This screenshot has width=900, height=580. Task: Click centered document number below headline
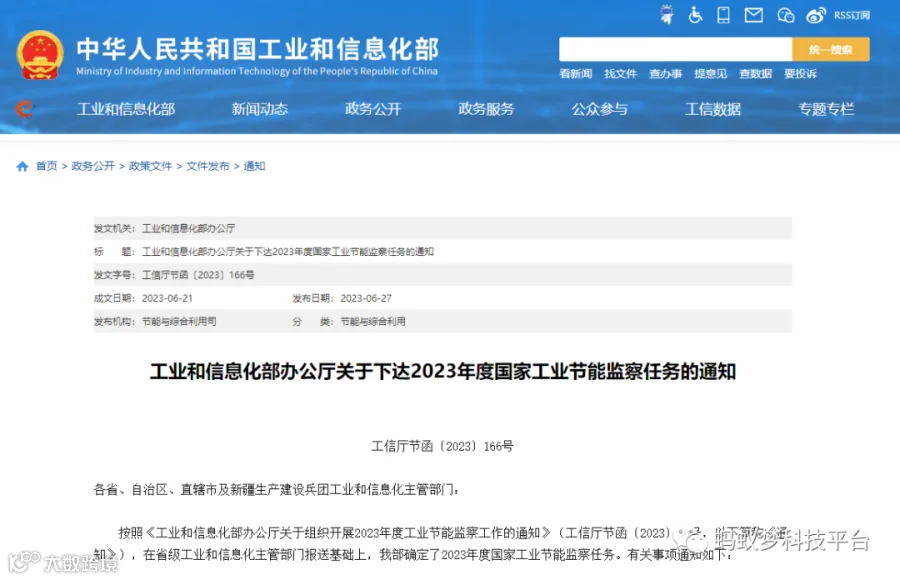pos(443,446)
